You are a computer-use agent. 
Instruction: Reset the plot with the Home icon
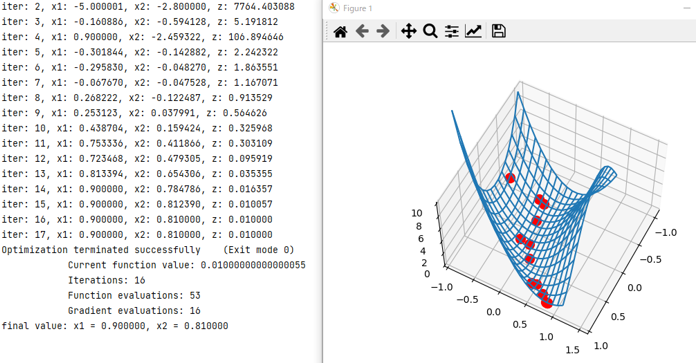click(x=340, y=32)
